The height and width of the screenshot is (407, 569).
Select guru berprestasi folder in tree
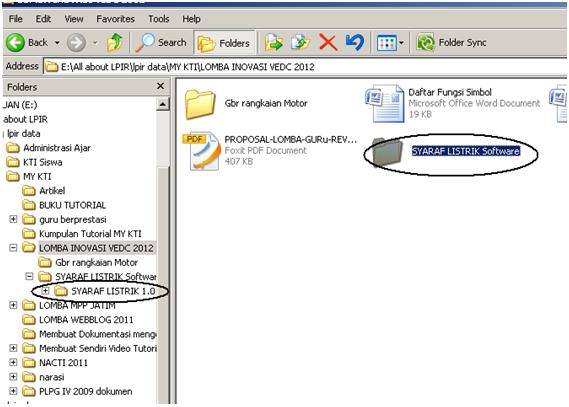(64, 219)
